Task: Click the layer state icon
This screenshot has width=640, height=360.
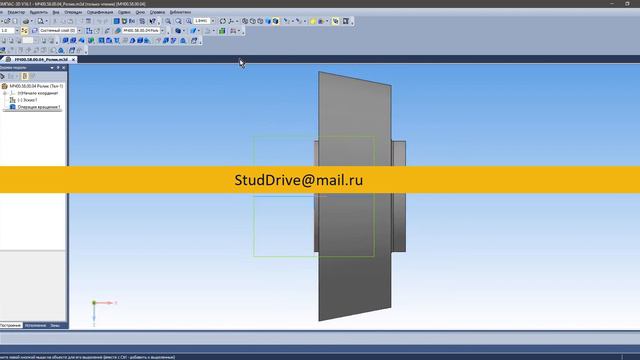Action: coord(34,31)
